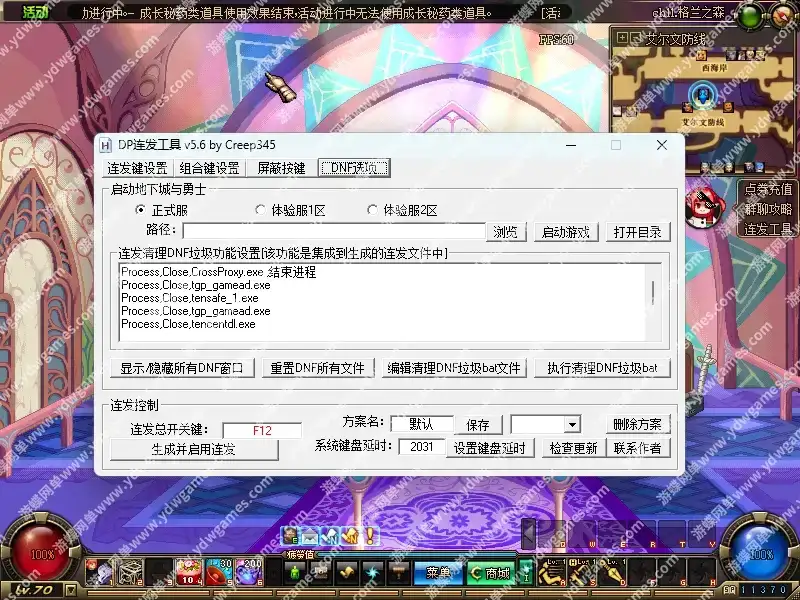This screenshot has width=800, height=600.
Task: Click the 联系作者 button
Action: tap(638, 448)
